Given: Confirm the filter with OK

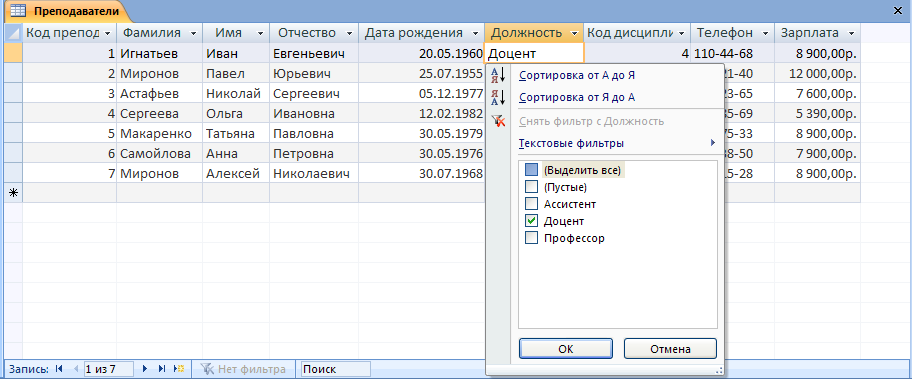Looking at the screenshot, I should click(565, 349).
